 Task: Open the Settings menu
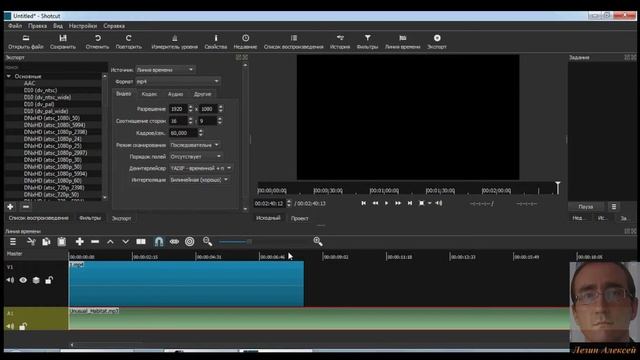[83, 26]
